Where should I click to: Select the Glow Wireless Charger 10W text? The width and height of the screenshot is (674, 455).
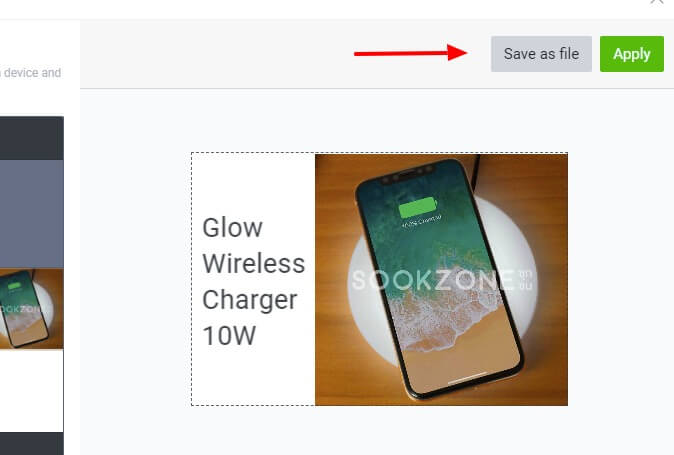(x=253, y=281)
